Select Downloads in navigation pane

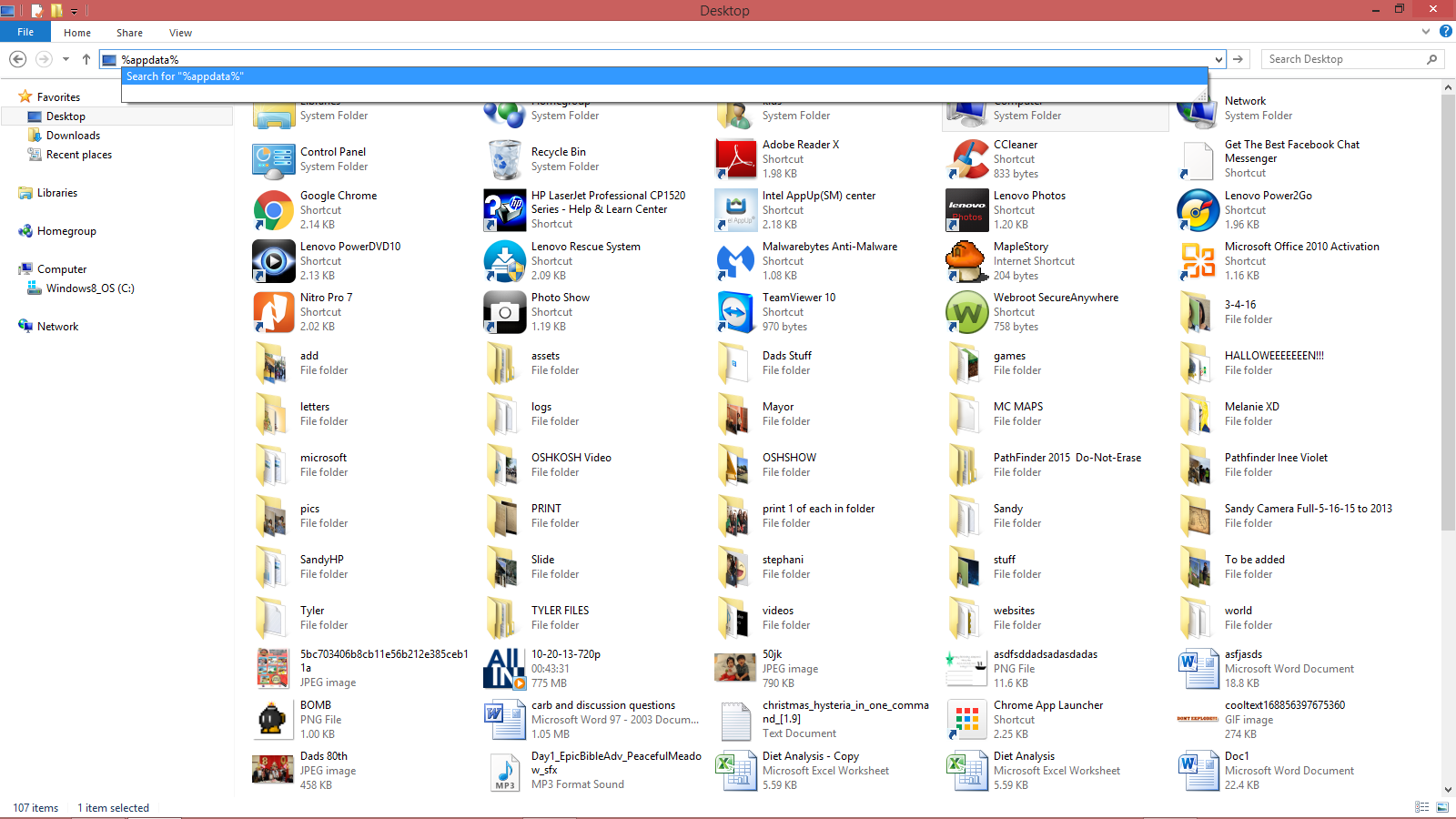tap(73, 136)
